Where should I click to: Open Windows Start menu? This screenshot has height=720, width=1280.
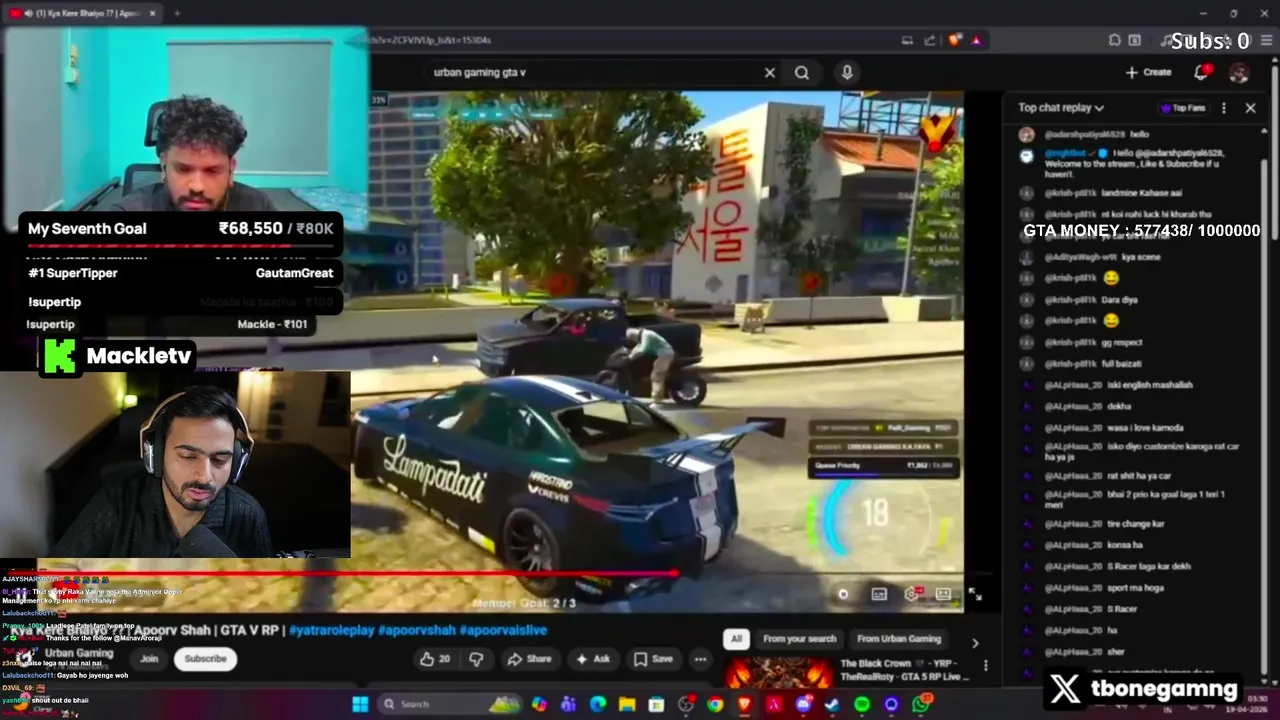click(360, 704)
